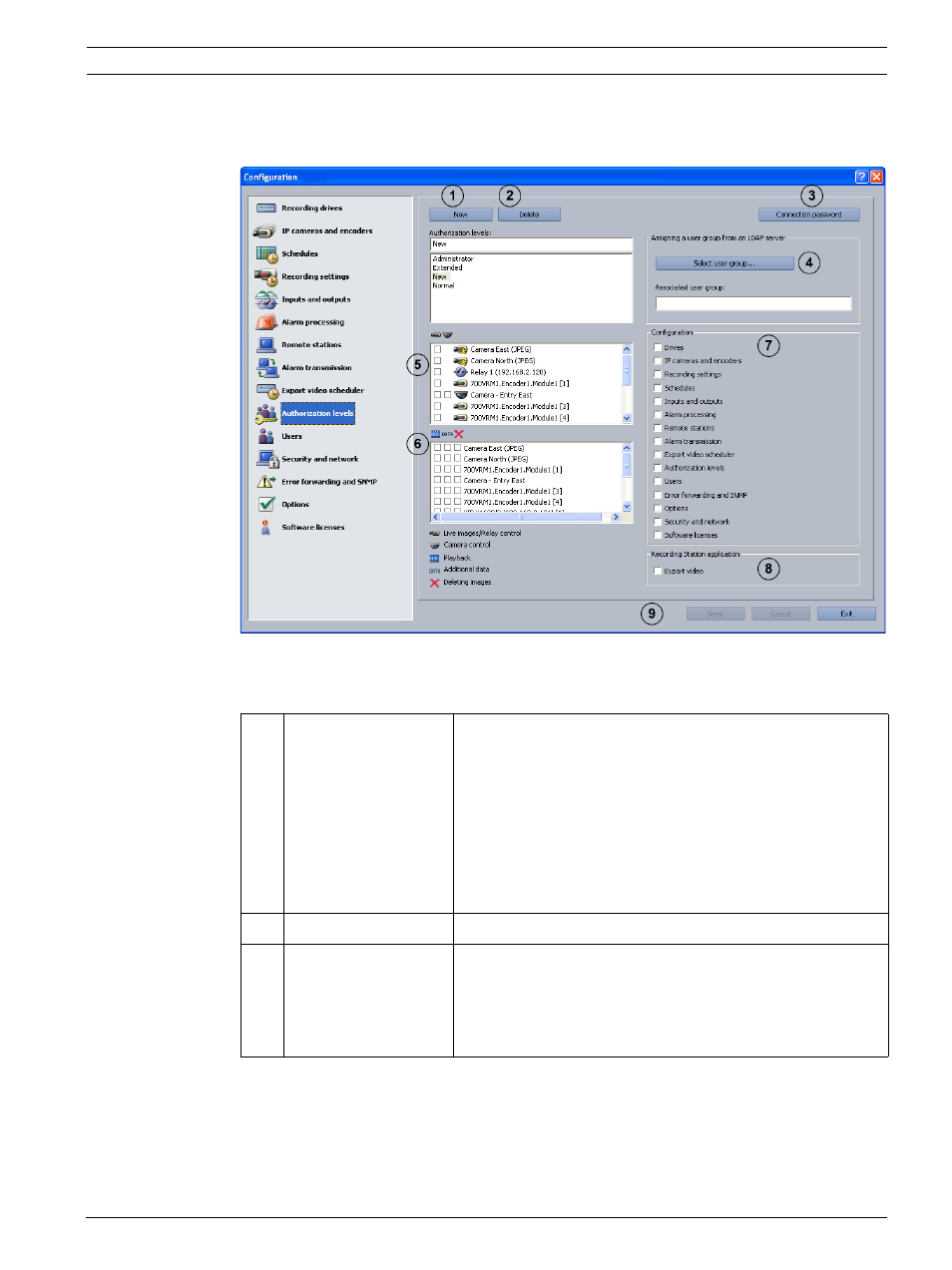This screenshot has width=952, height=1270.
Task: Select the Authorization levels people icon
Action: click(x=265, y=414)
